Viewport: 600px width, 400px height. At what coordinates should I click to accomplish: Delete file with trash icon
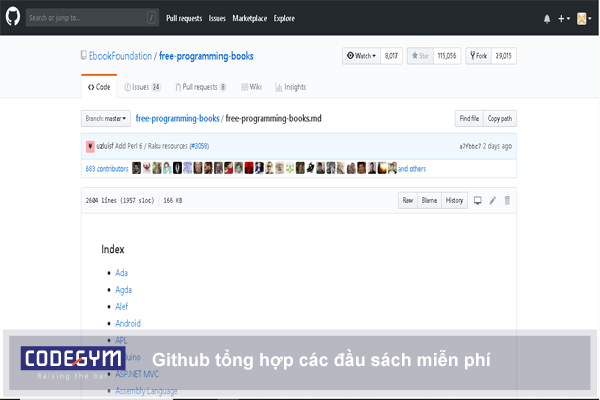[x=507, y=200]
